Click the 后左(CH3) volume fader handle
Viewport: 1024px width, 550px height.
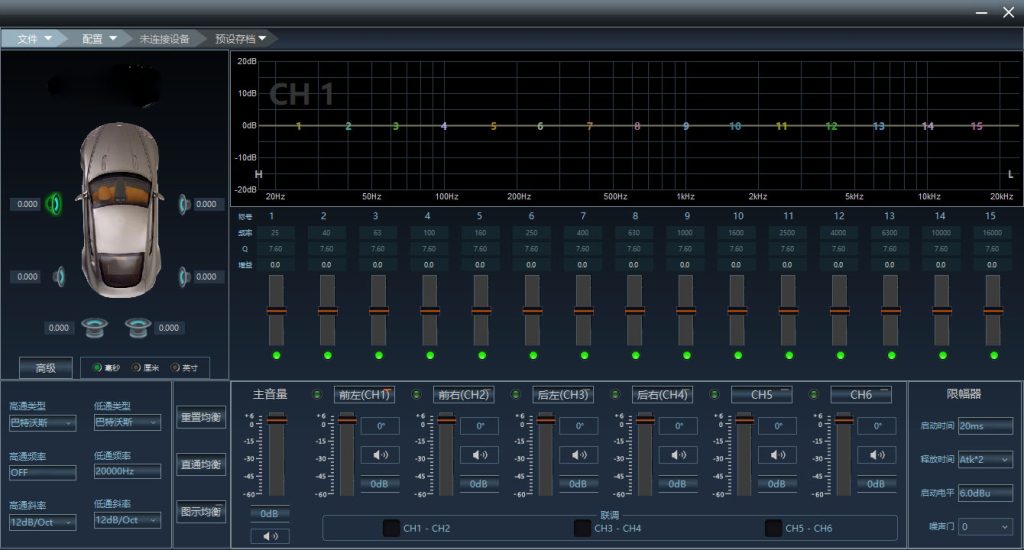(546, 420)
